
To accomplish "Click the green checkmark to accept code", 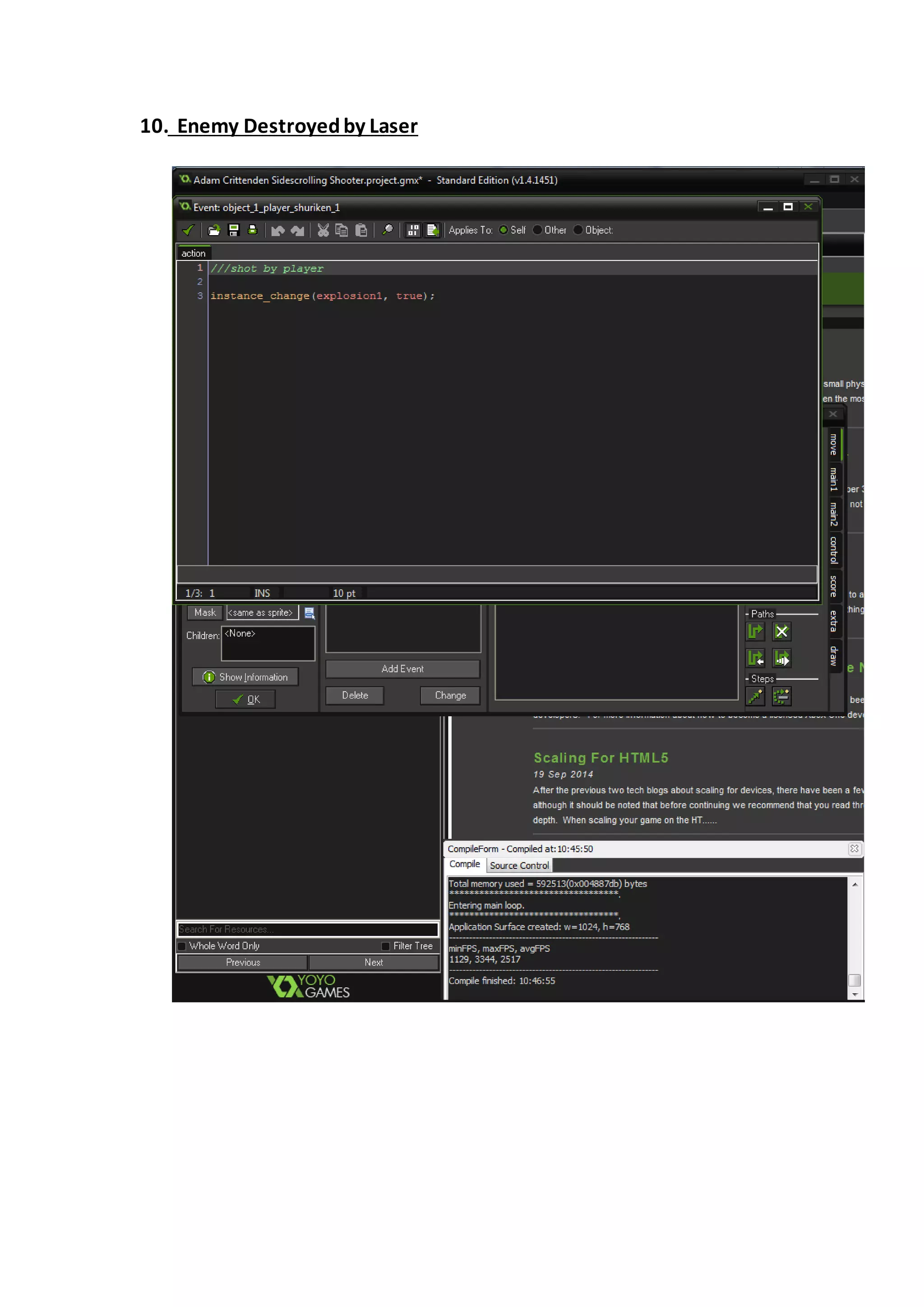I will click(188, 230).
